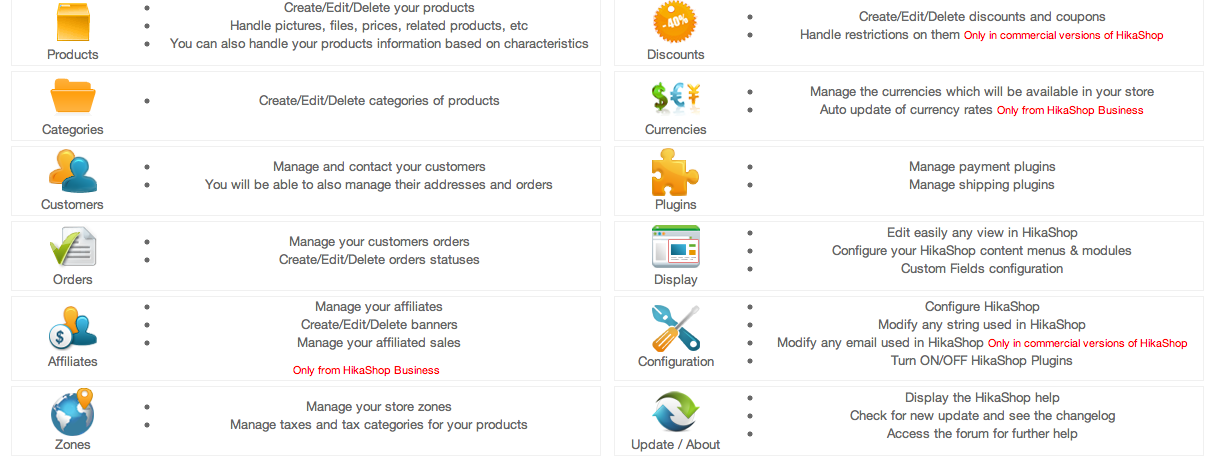
Task: Click the Zones globe icon
Action: (x=72, y=411)
